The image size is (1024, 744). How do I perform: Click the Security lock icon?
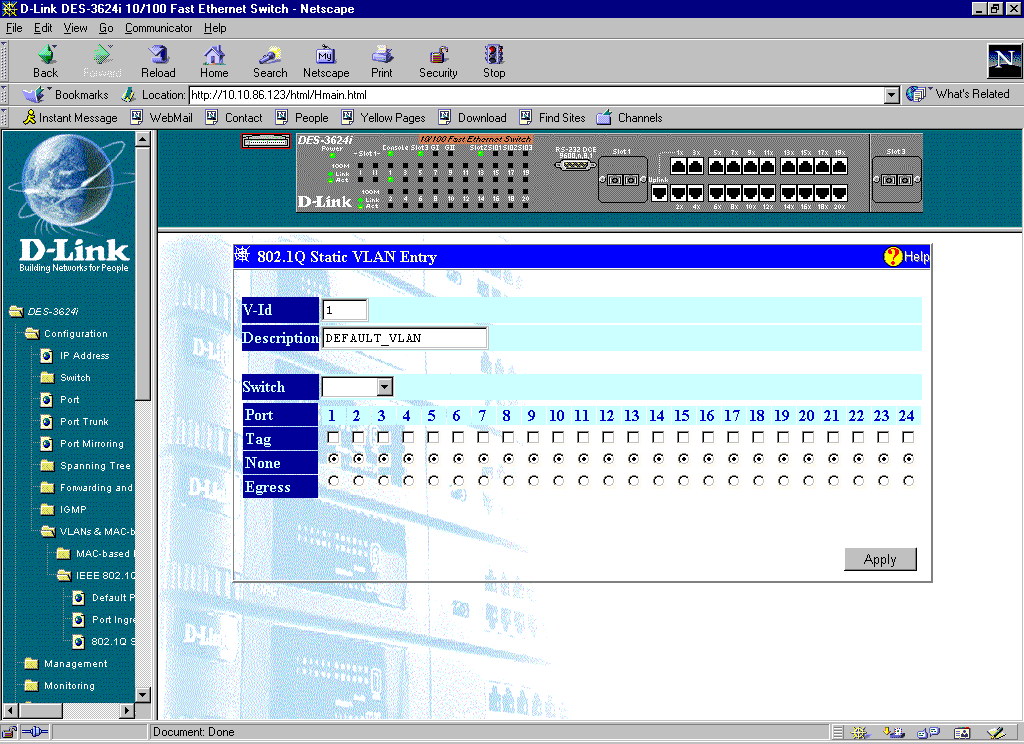pyautogui.click(x=438, y=56)
